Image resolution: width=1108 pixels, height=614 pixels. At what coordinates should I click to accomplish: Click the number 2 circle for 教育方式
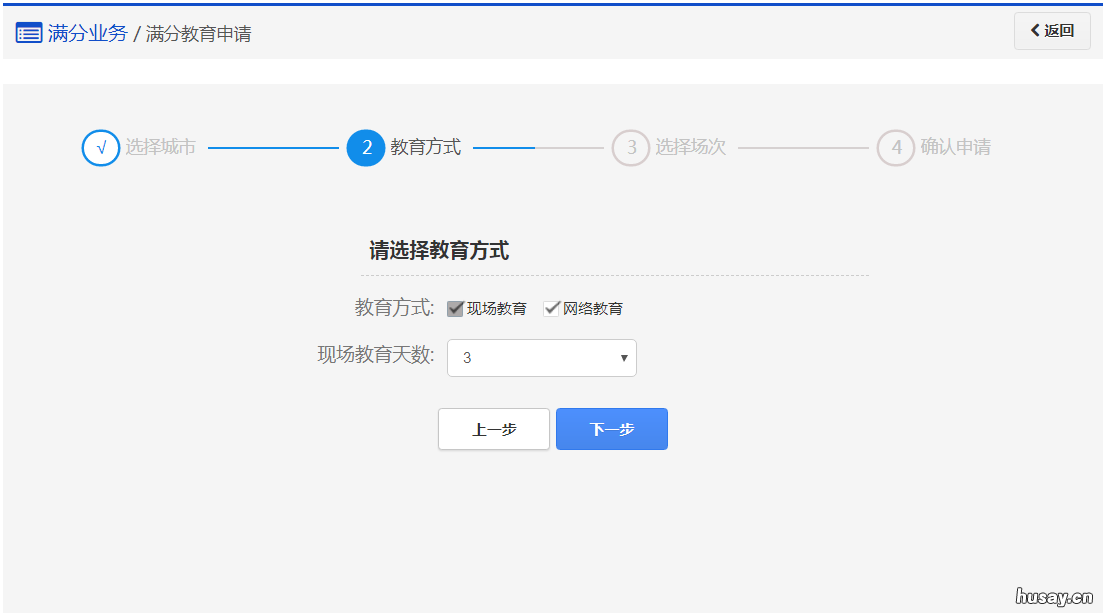(366, 147)
